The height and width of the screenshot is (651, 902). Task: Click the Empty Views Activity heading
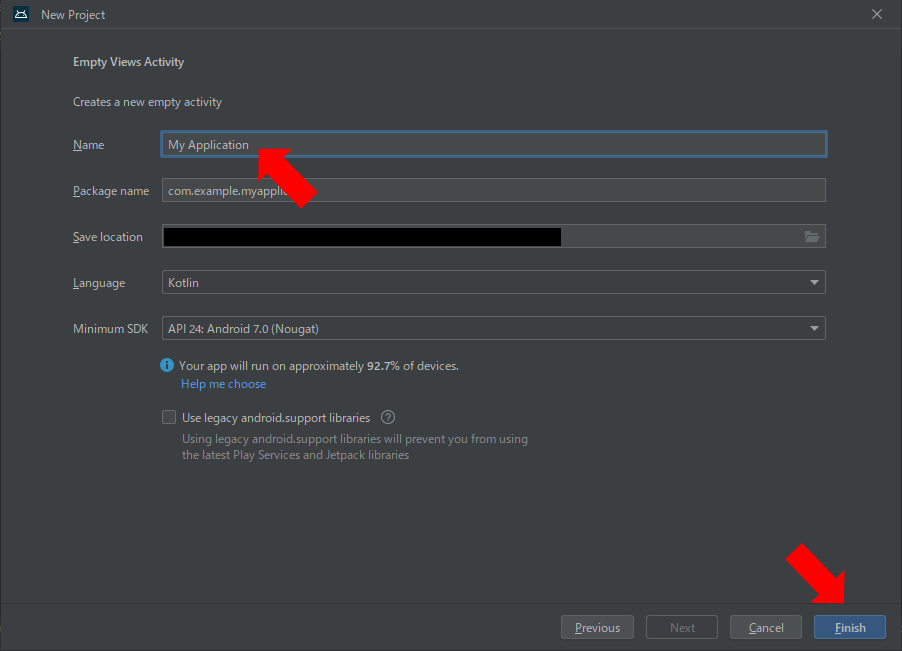128,62
